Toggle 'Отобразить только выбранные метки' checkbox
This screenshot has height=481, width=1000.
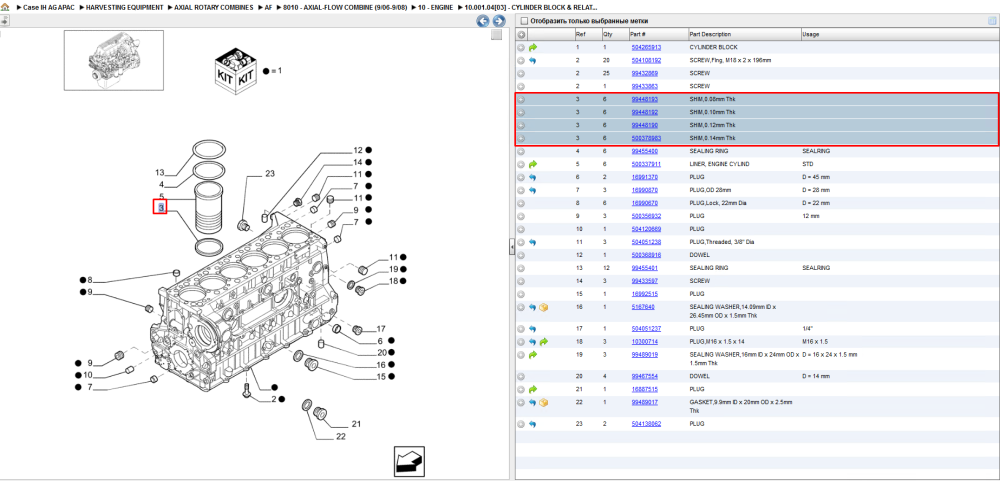[x=524, y=21]
